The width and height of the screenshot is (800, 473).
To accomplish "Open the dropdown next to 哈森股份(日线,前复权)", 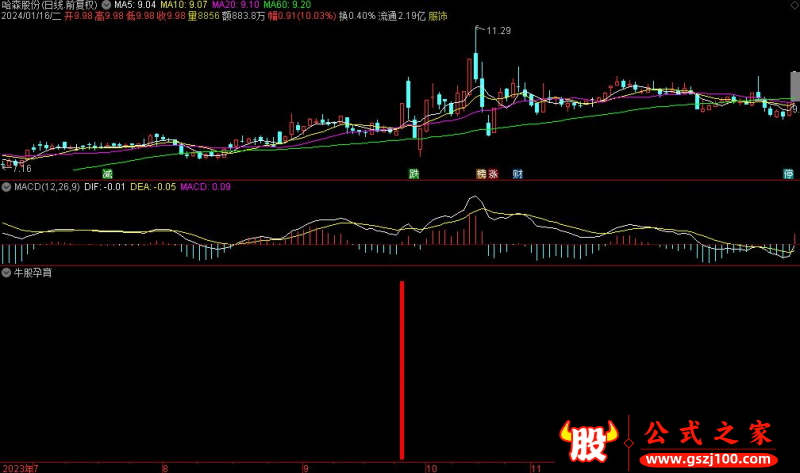I will click(106, 5).
